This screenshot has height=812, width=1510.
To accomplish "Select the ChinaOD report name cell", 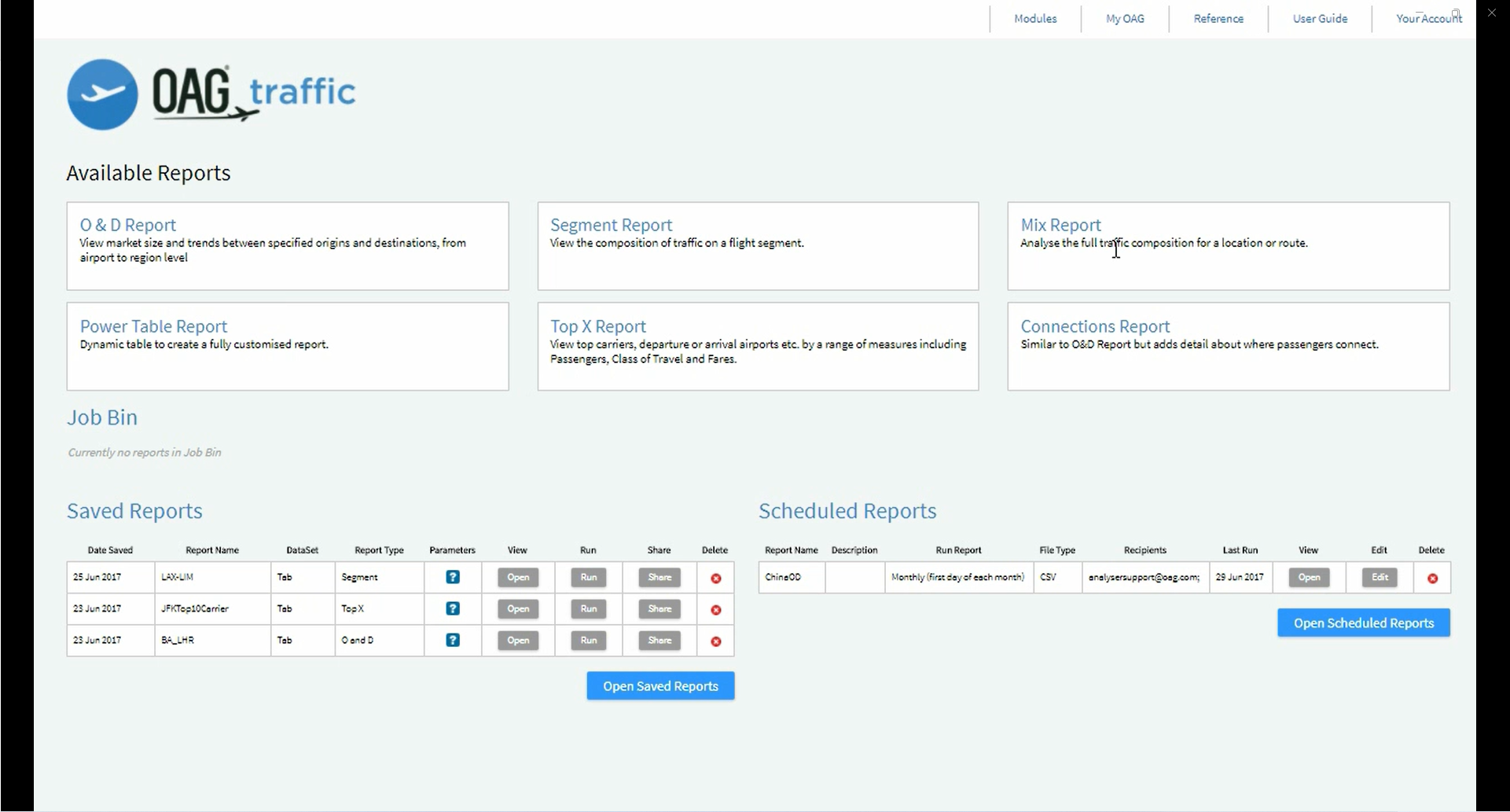I will [x=792, y=578].
